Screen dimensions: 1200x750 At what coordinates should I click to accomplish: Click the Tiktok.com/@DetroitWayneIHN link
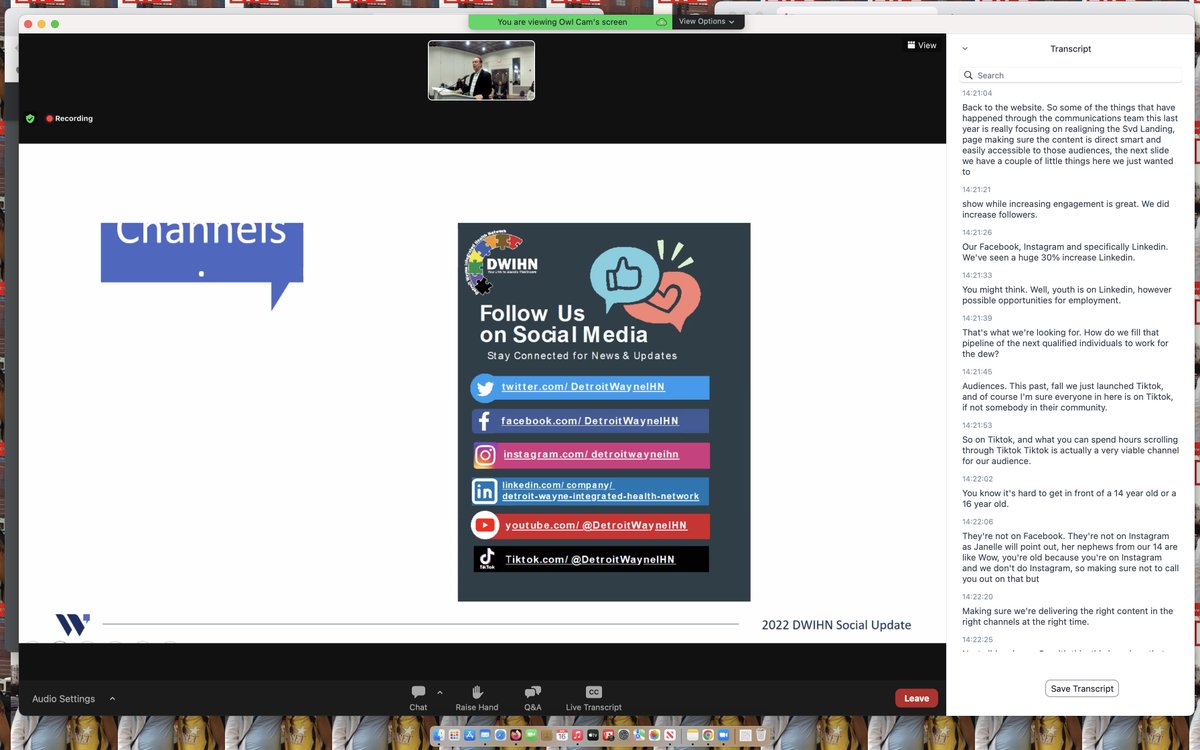(590, 559)
